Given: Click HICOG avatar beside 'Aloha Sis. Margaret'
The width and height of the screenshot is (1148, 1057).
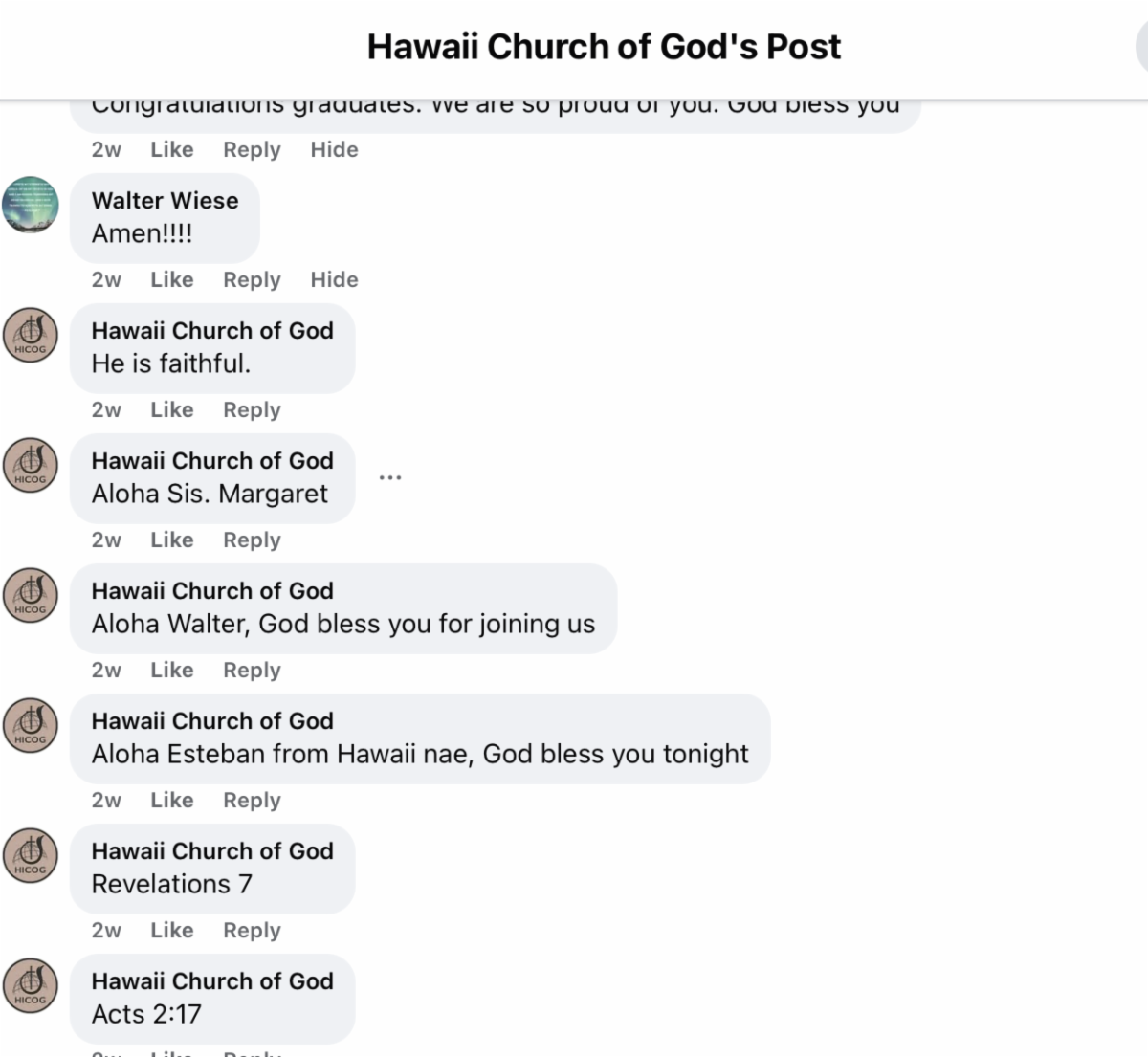Looking at the screenshot, I should click(31, 465).
